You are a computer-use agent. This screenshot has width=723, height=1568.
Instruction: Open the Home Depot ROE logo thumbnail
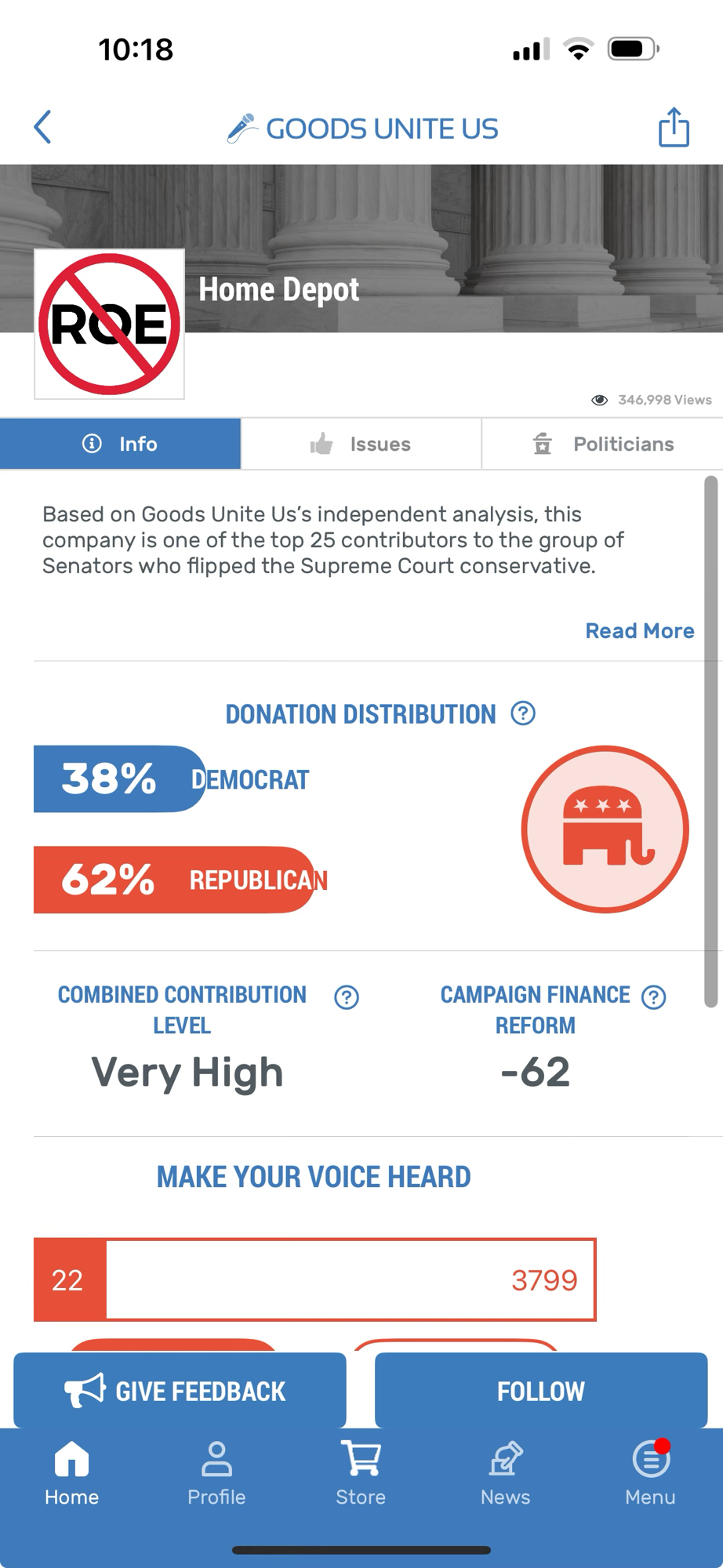click(110, 324)
